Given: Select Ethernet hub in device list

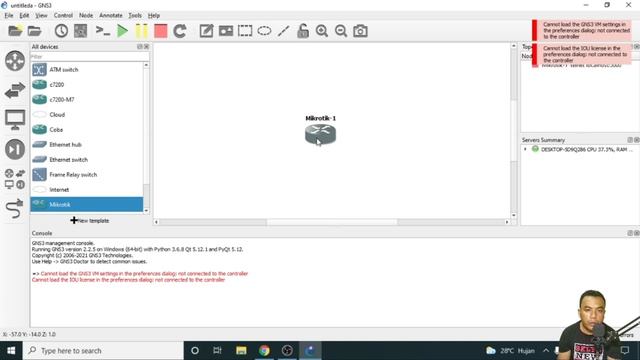Looking at the screenshot, I should (x=87, y=144).
